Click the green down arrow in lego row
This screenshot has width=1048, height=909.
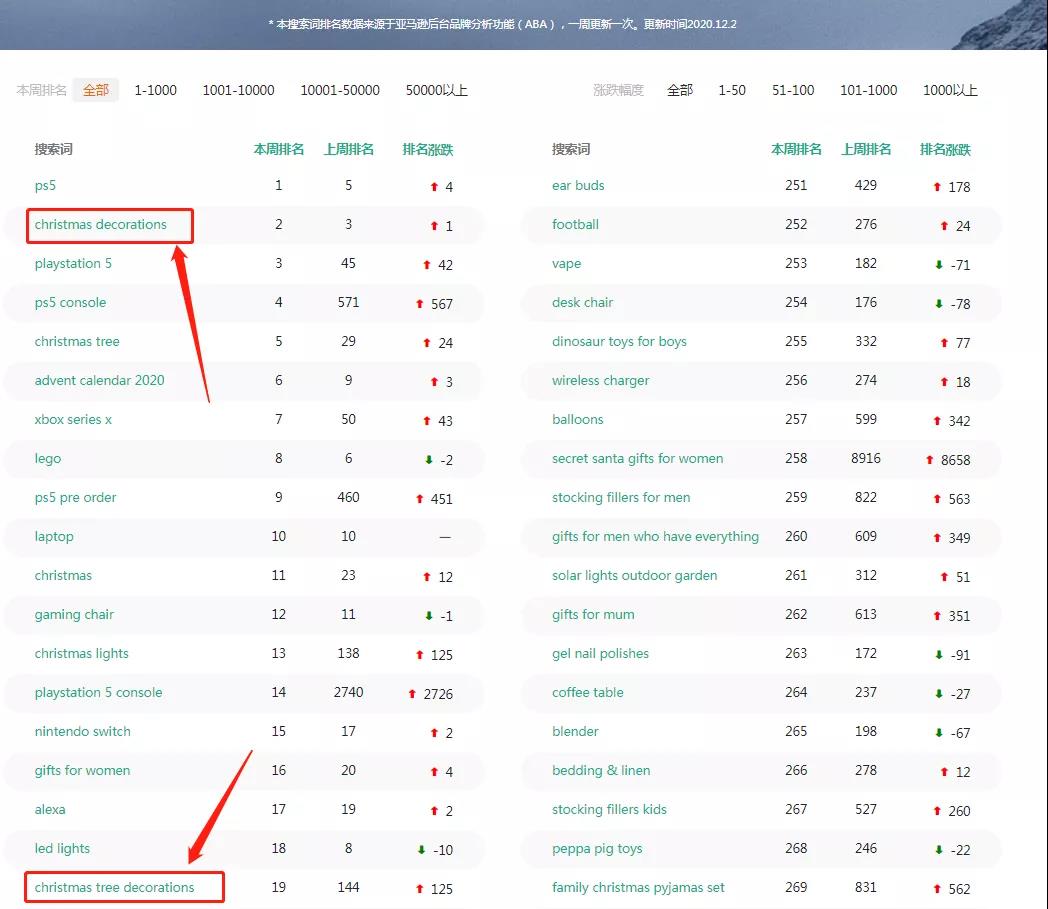429,460
